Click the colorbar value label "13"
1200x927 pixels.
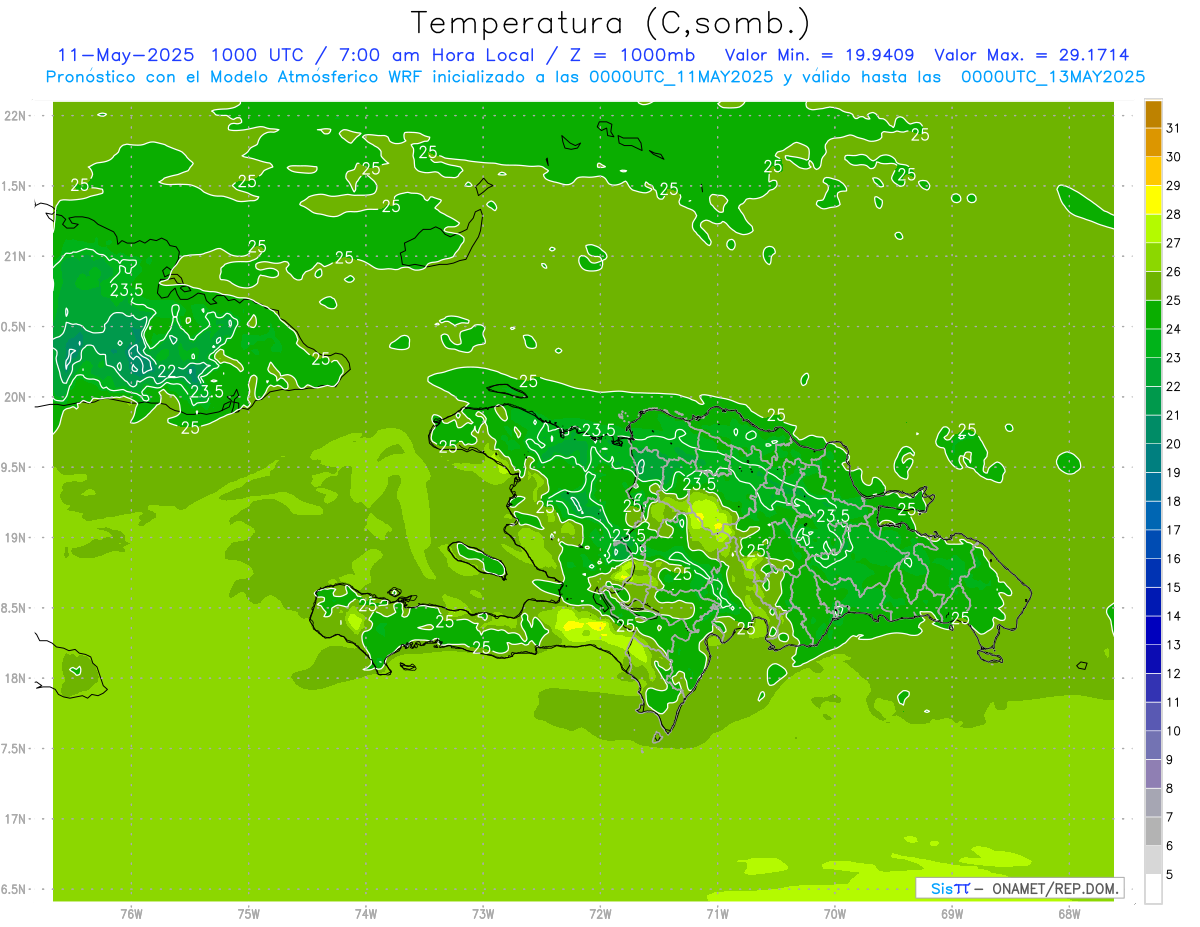click(1174, 645)
